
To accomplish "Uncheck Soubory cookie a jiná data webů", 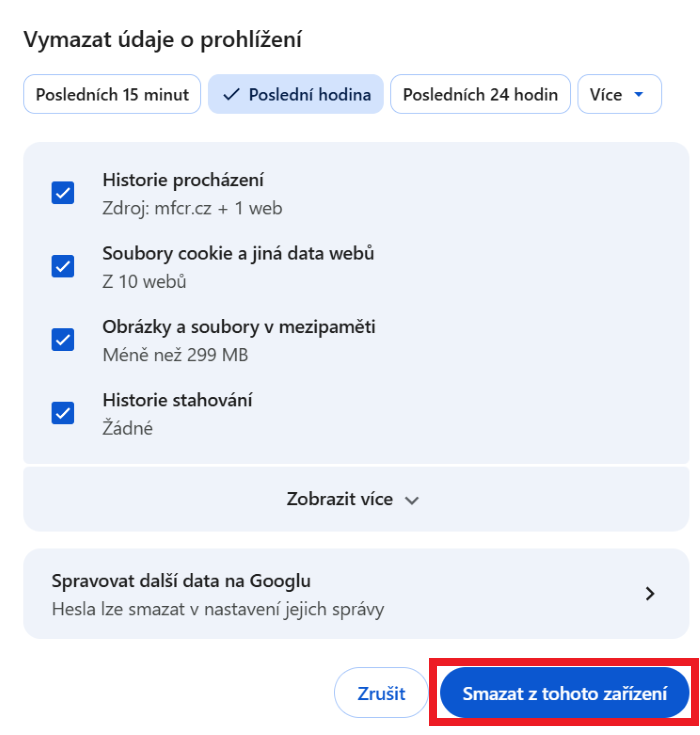I will (x=63, y=266).
